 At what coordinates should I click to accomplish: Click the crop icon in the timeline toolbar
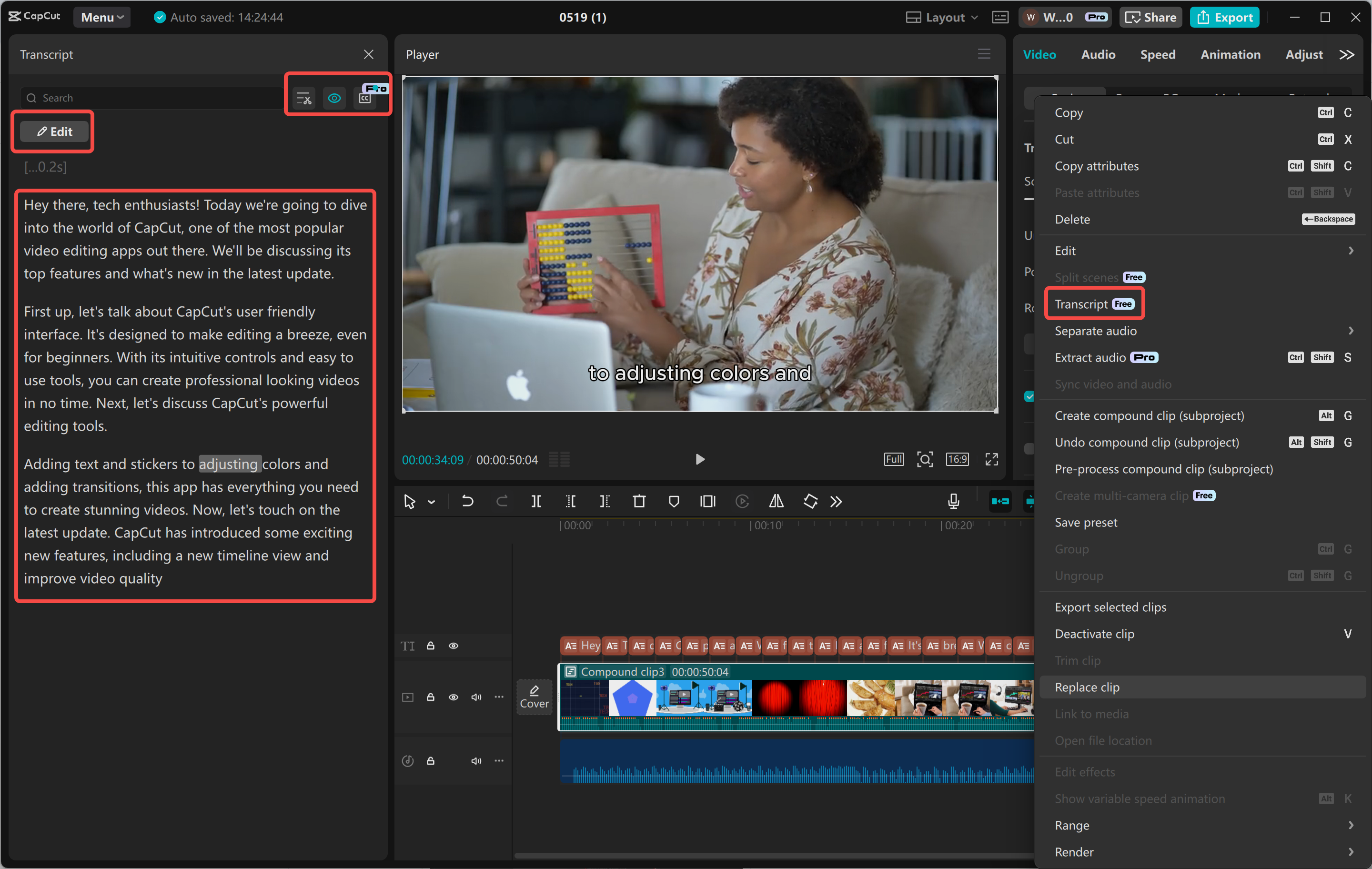pos(707,502)
